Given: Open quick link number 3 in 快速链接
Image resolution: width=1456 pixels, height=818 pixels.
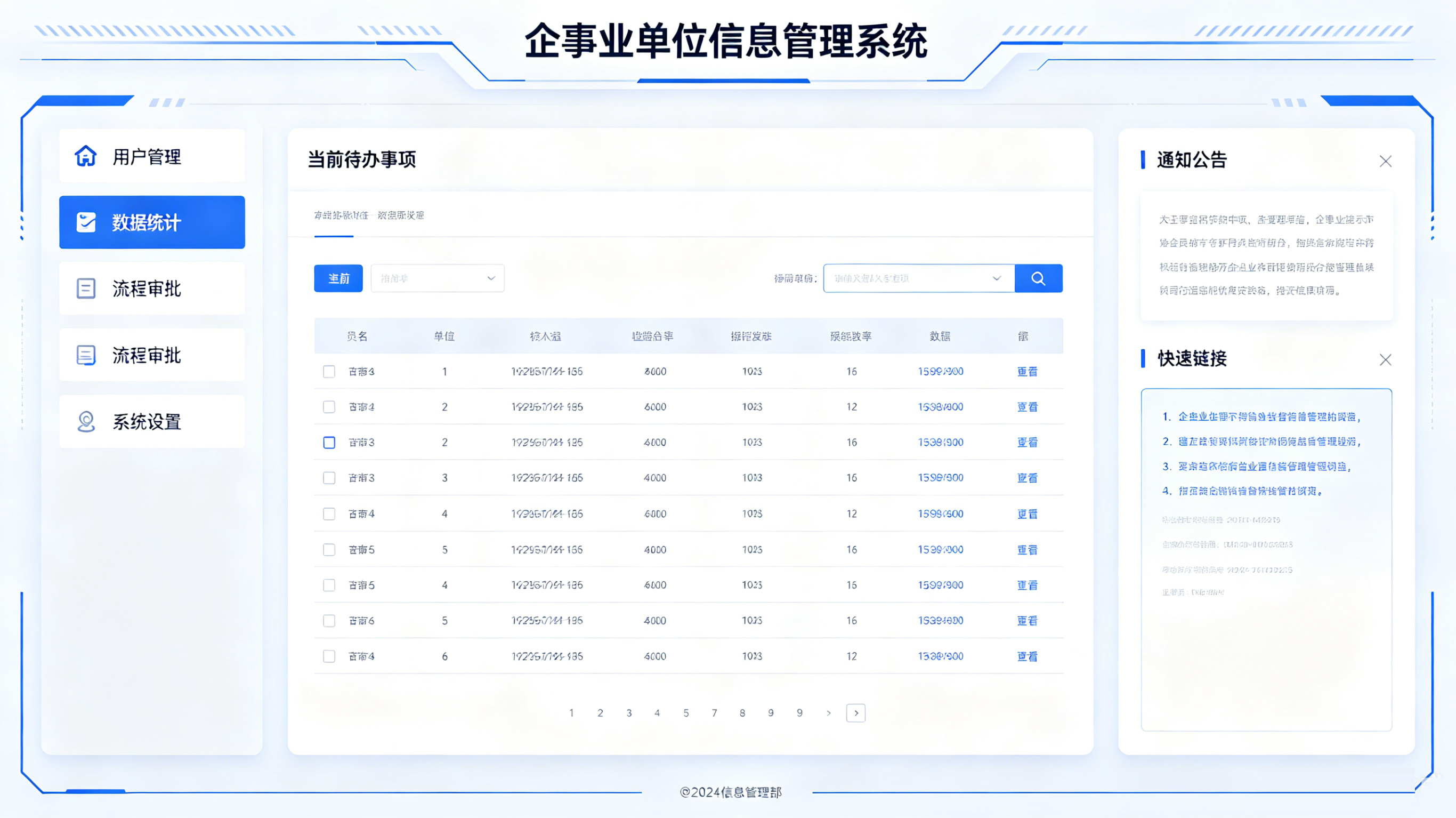Looking at the screenshot, I should tap(1257, 467).
